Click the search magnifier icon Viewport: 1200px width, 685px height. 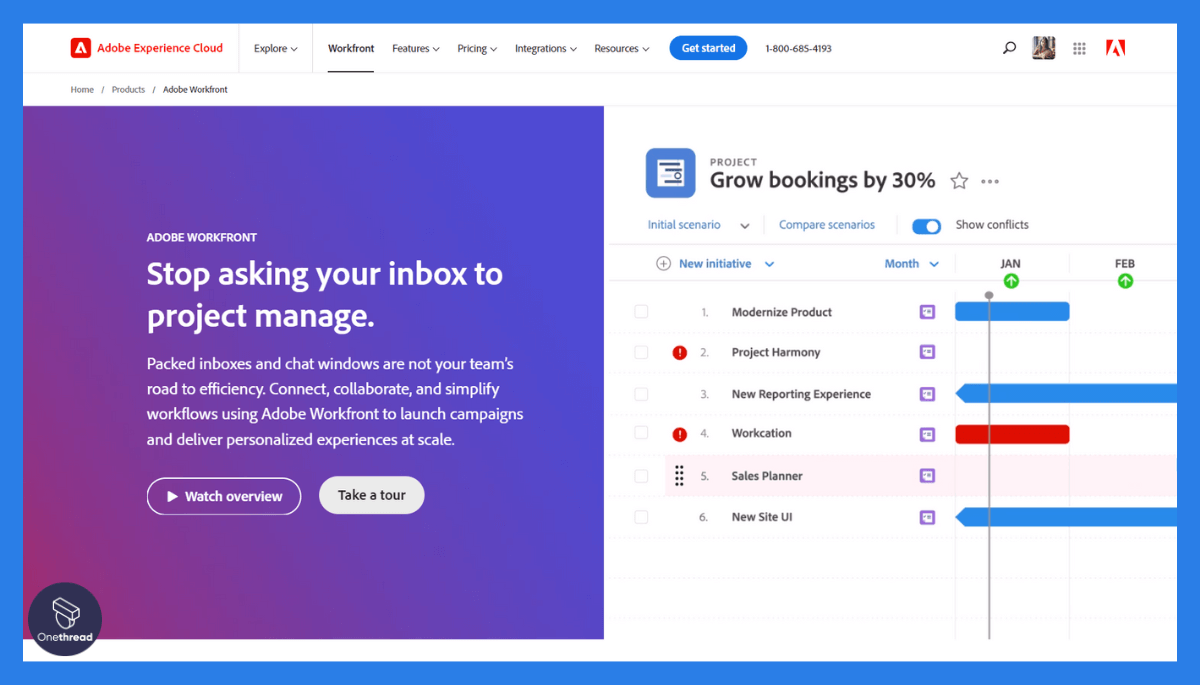click(x=1009, y=48)
